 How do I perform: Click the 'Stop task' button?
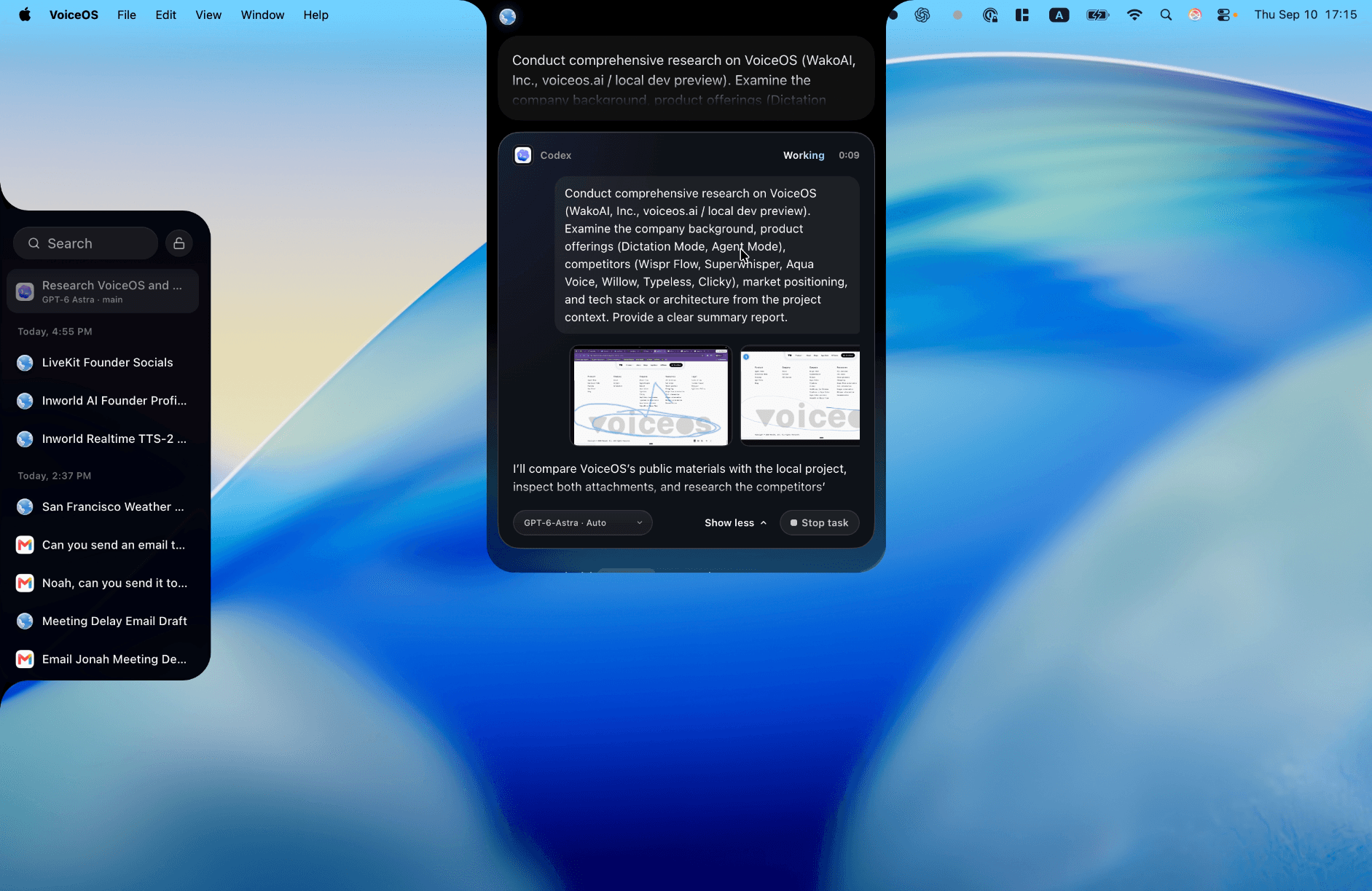819,523
